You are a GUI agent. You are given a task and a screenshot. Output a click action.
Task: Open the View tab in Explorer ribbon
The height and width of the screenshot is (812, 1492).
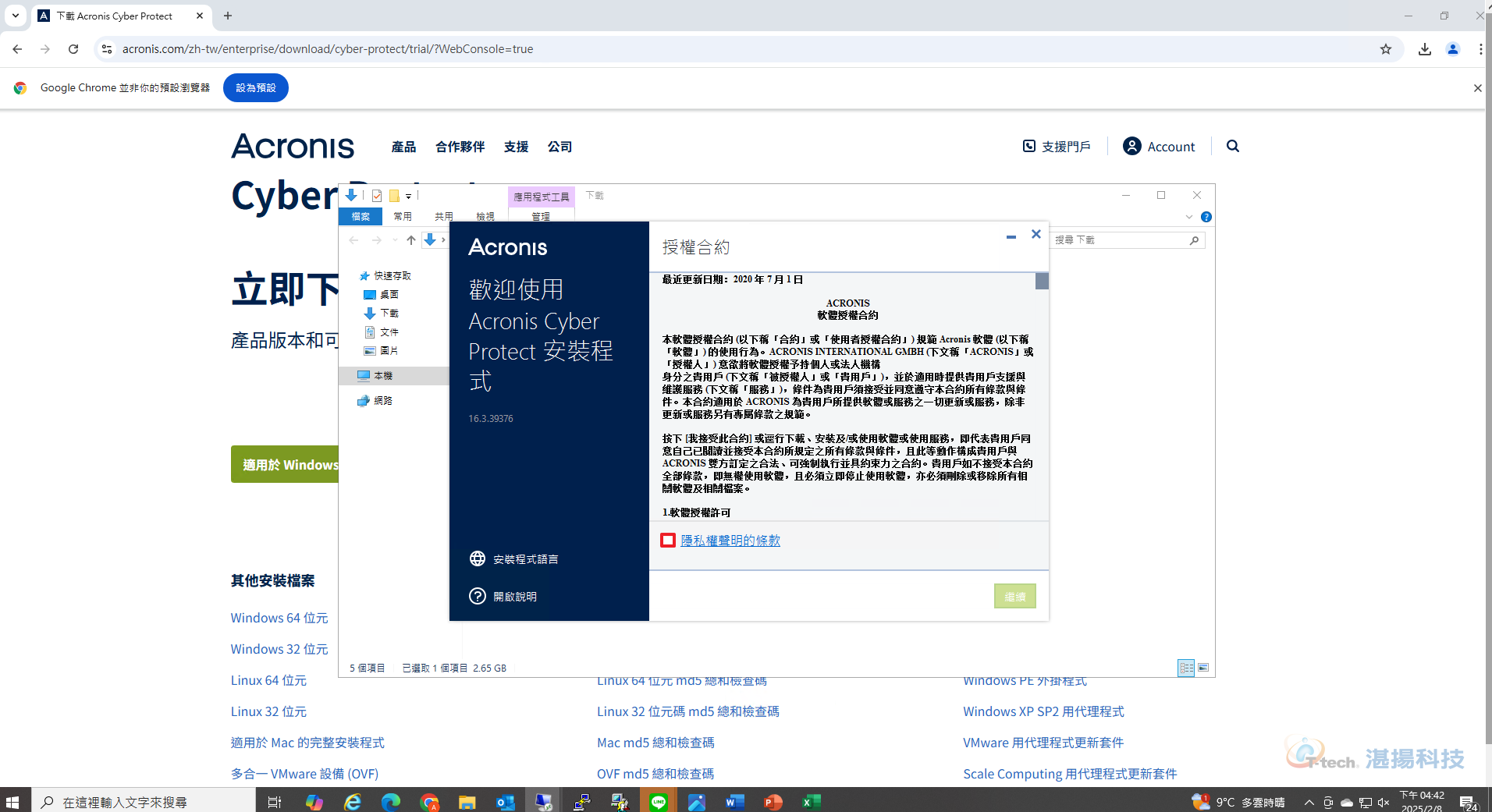(485, 216)
